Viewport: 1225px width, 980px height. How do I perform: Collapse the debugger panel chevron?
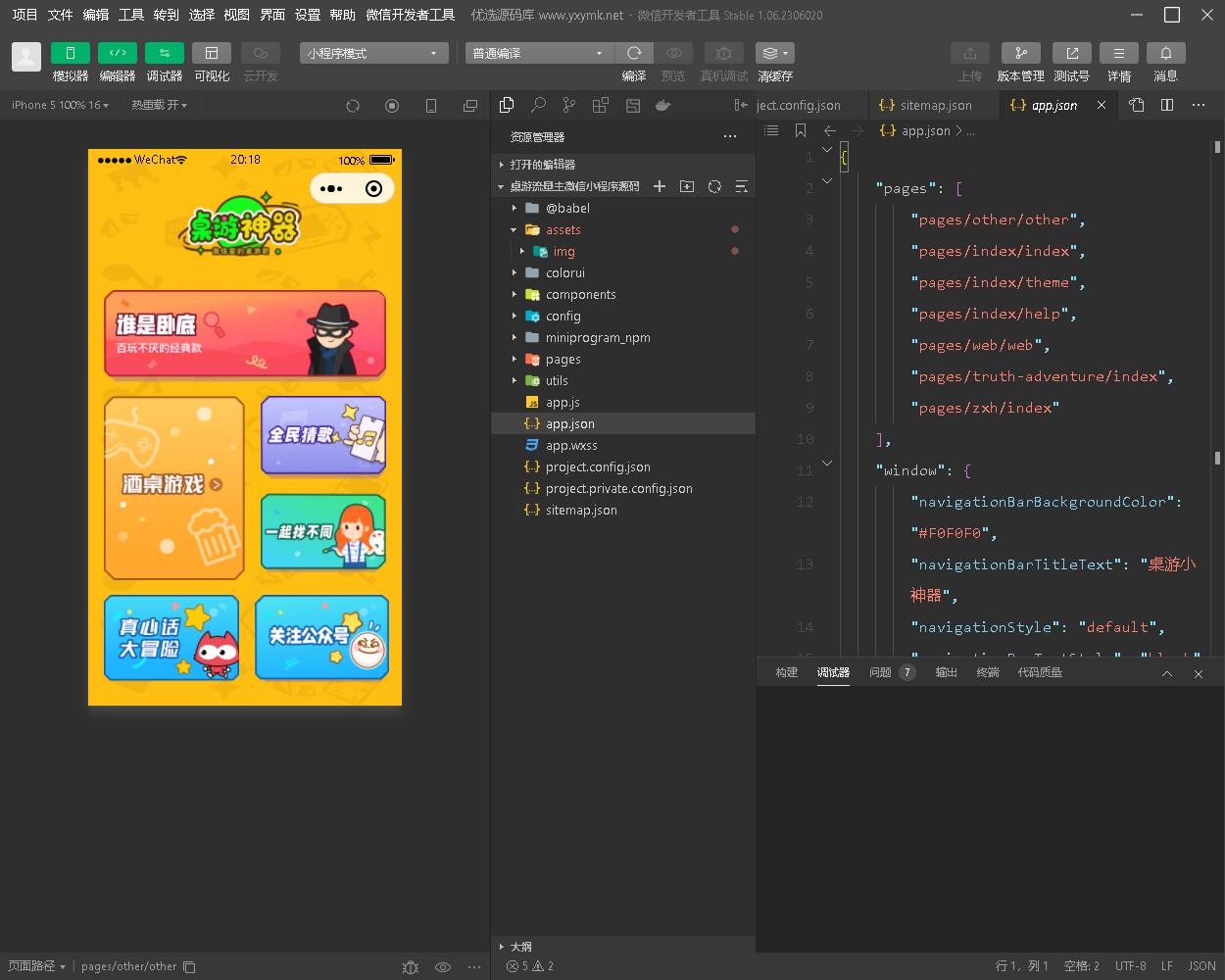click(x=1167, y=674)
